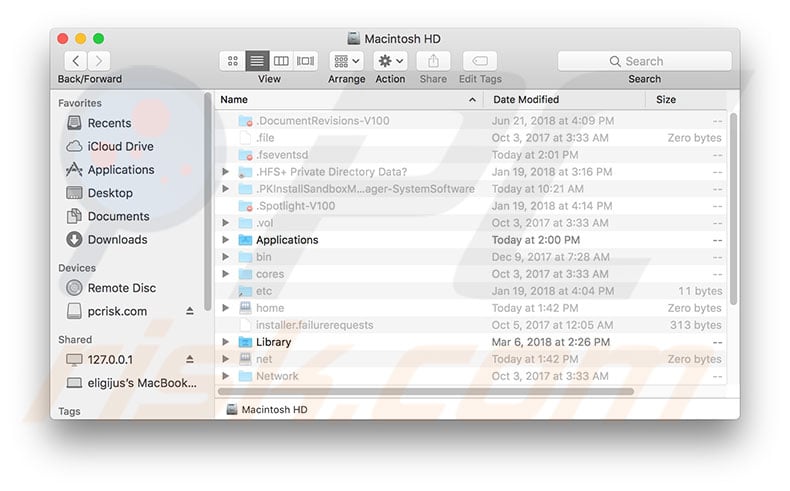
Task: Expand the .HFS+ Private Directory Data folder
Action: click(x=226, y=172)
